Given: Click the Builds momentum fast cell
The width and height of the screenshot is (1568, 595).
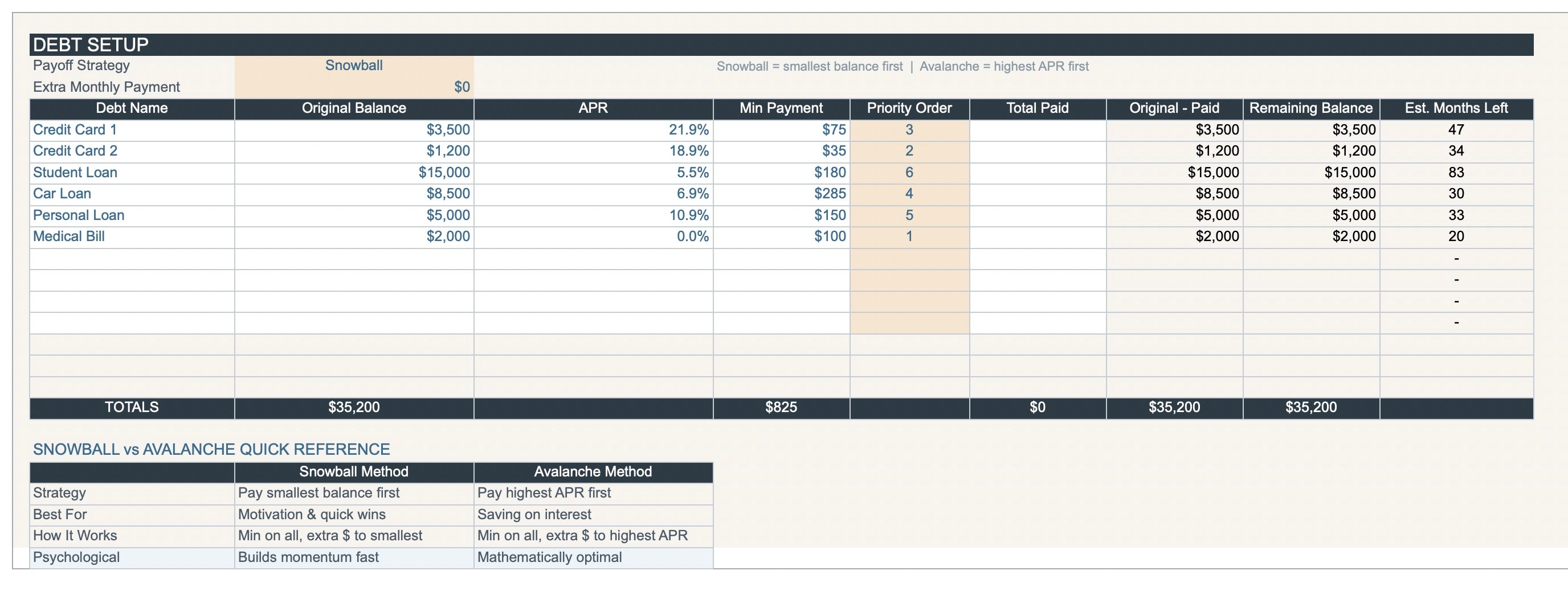Looking at the screenshot, I should (354, 558).
